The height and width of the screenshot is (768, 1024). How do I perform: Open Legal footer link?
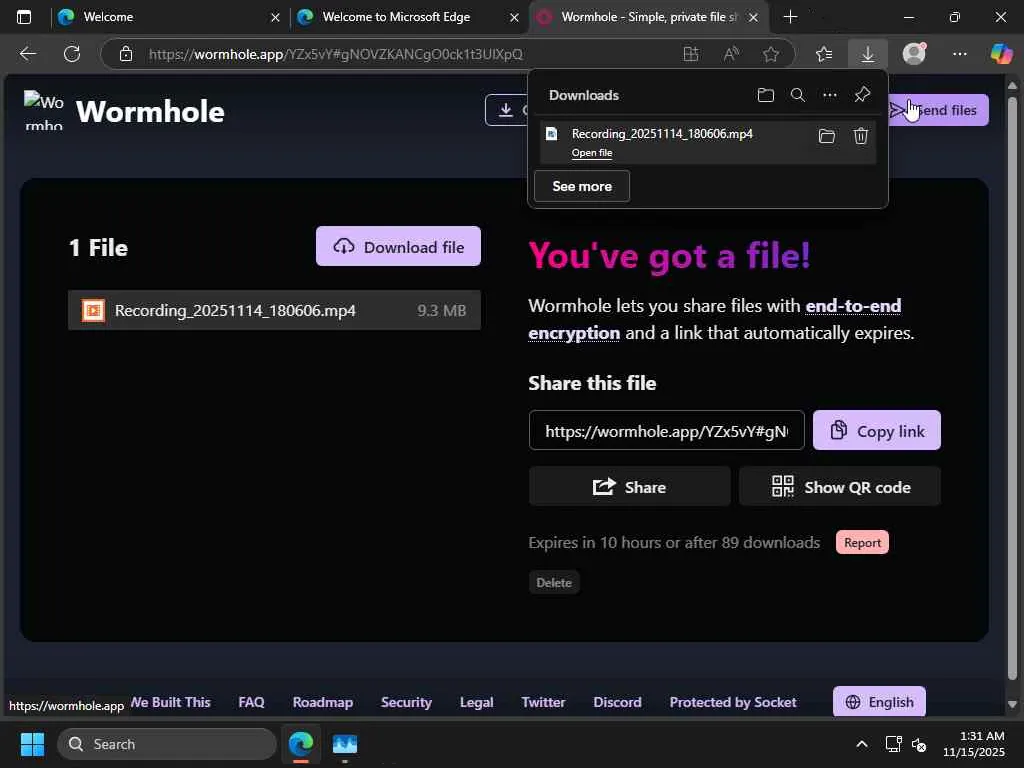pyautogui.click(x=476, y=702)
